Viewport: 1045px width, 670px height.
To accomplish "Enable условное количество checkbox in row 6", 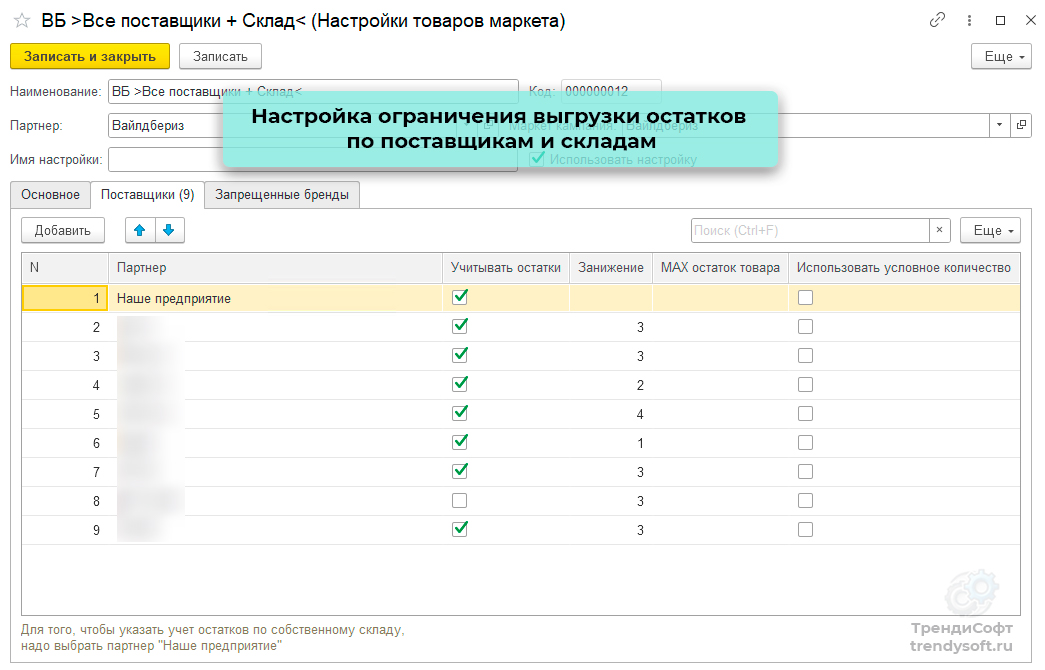I will click(x=806, y=443).
